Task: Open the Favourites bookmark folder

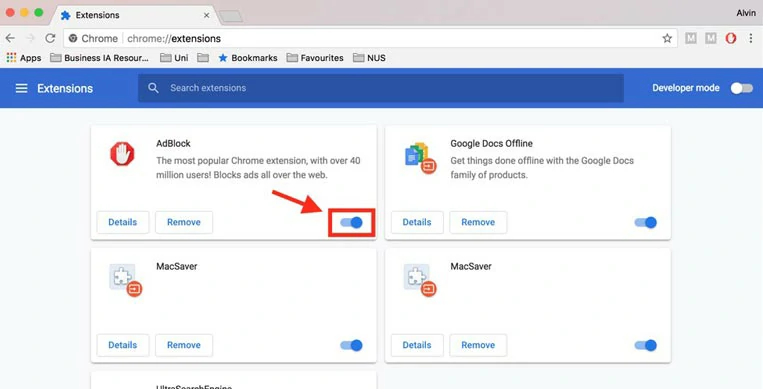Action: pos(315,57)
